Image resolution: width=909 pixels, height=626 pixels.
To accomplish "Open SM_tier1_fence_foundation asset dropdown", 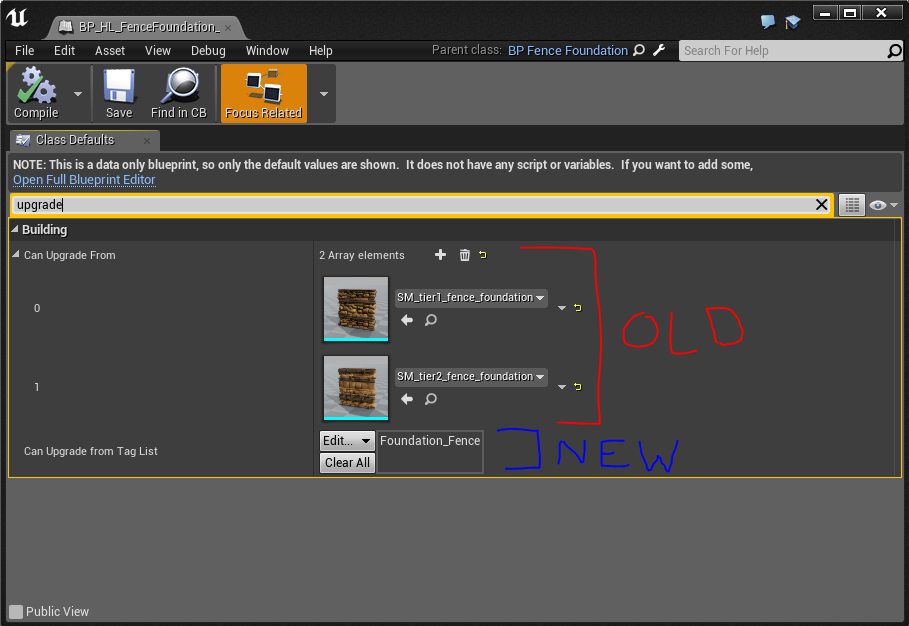I will pyautogui.click(x=471, y=298).
